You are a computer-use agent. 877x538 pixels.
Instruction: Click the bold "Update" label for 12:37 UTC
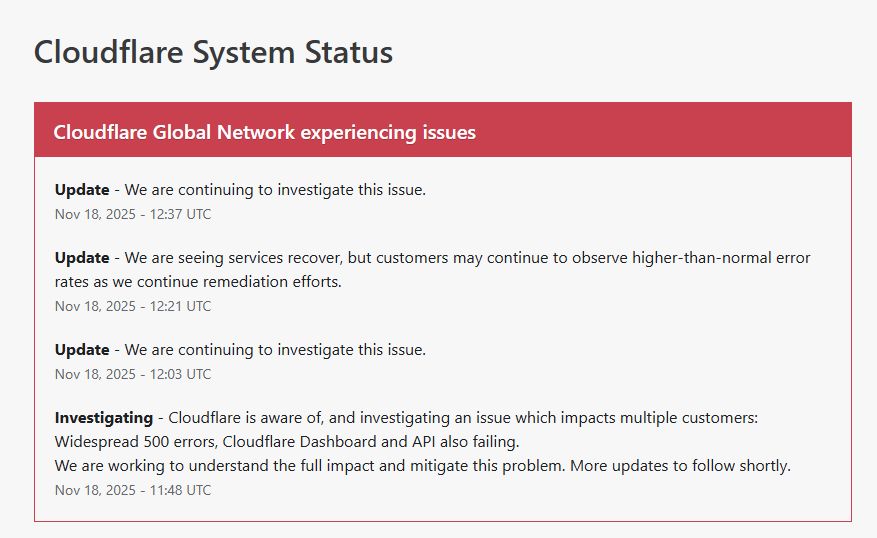point(82,190)
